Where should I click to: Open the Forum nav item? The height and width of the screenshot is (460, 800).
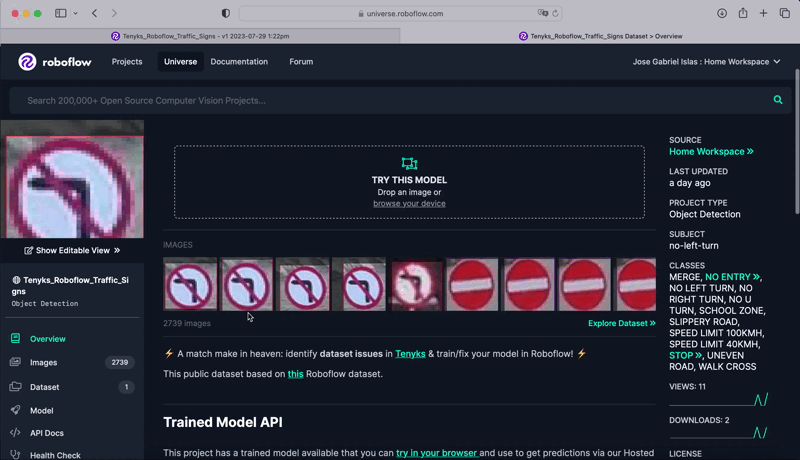pyautogui.click(x=301, y=62)
